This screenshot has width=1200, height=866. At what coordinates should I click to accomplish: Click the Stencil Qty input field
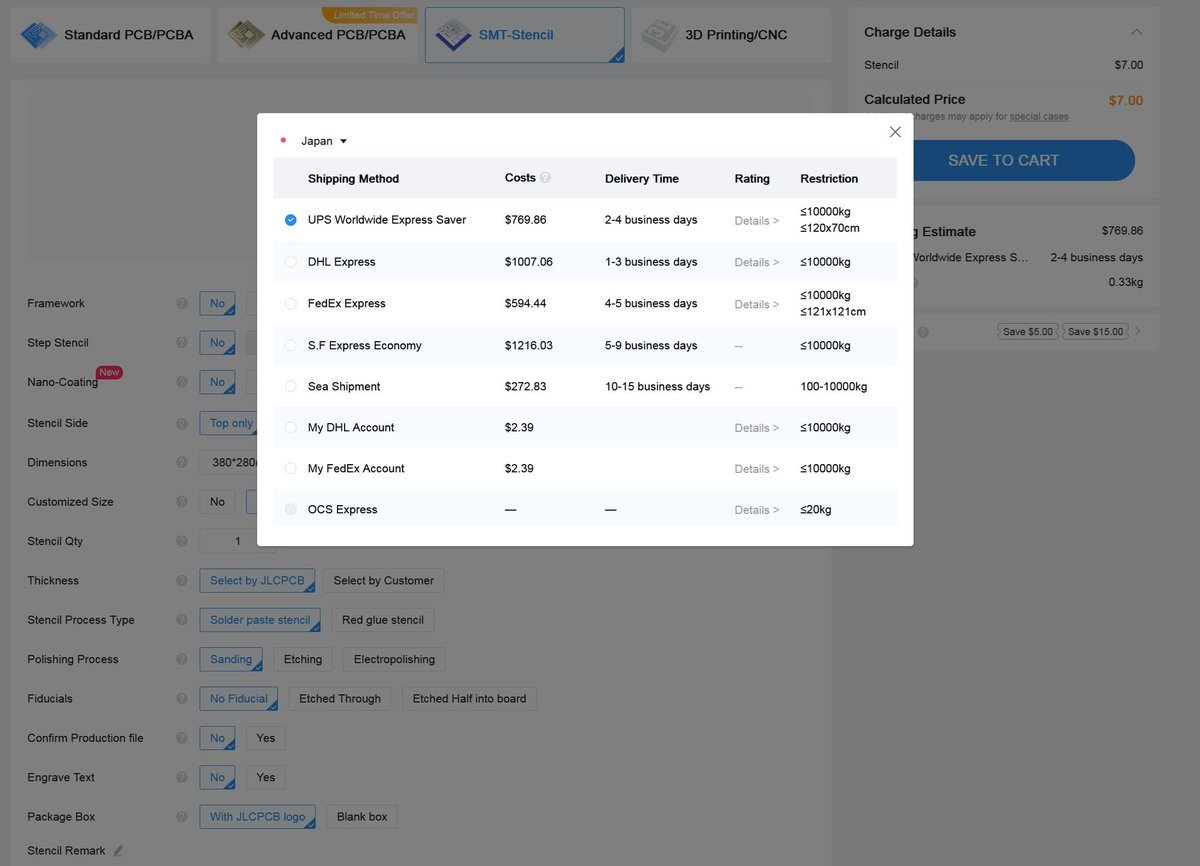click(x=237, y=541)
